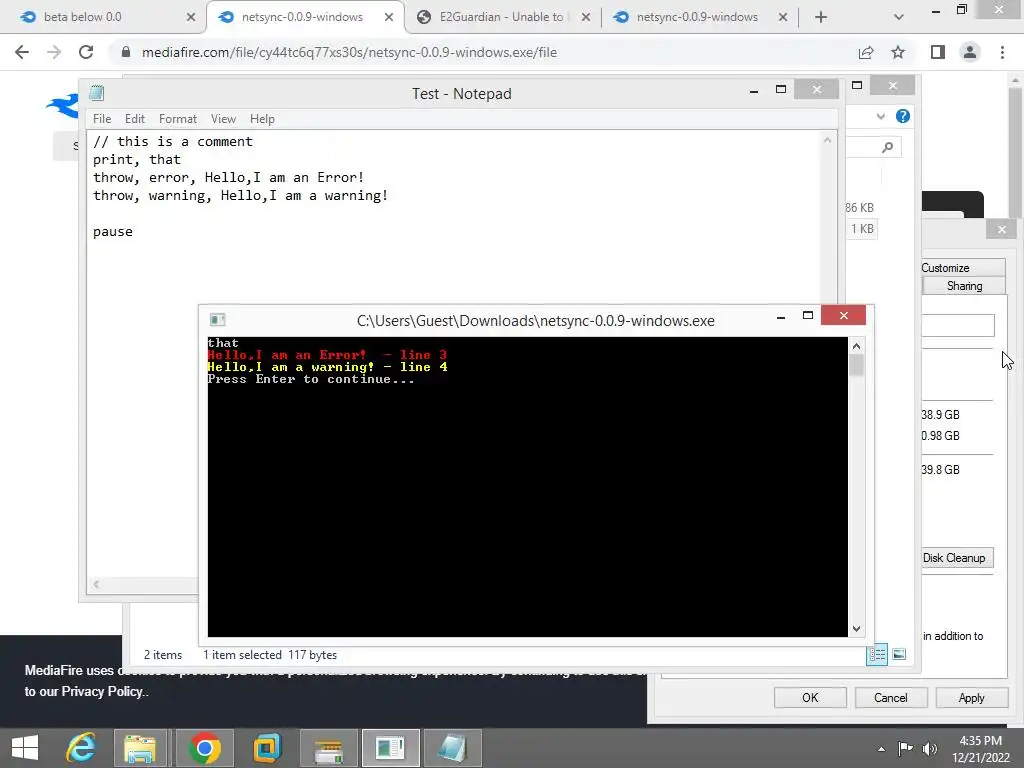This screenshot has width=1024, height=768.
Task: Click the MediaFire address bar URL
Action: pyautogui.click(x=349, y=52)
